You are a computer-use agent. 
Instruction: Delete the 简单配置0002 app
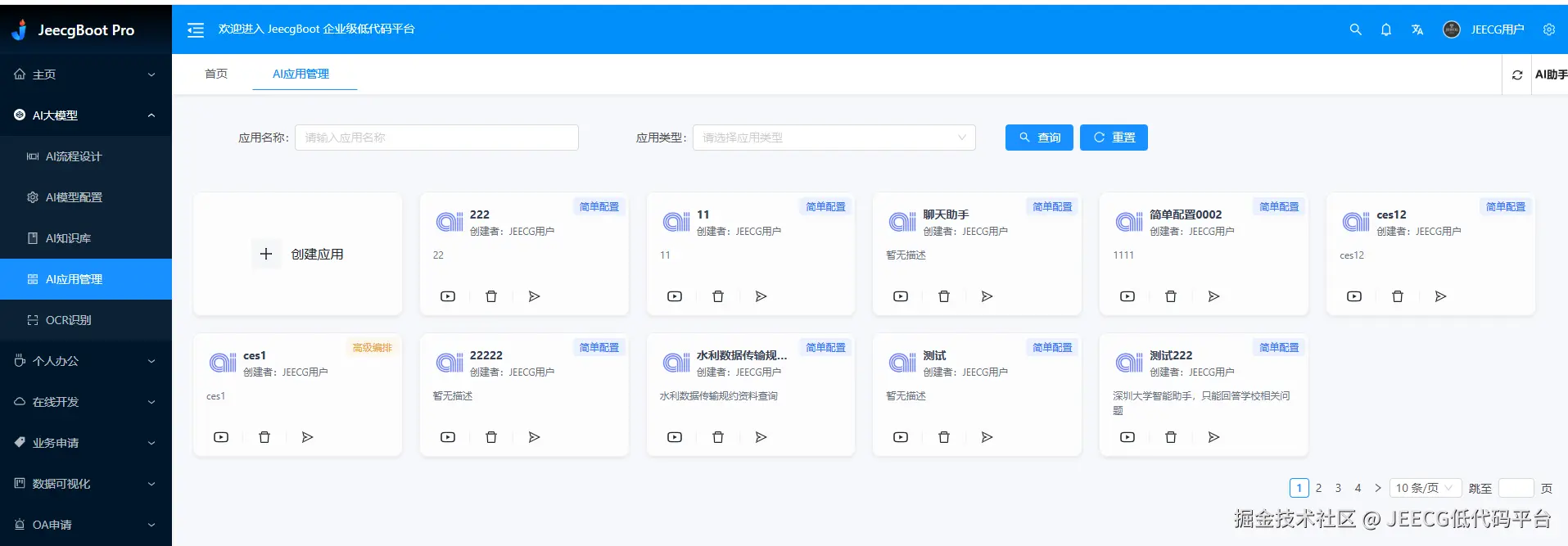[x=1171, y=296]
